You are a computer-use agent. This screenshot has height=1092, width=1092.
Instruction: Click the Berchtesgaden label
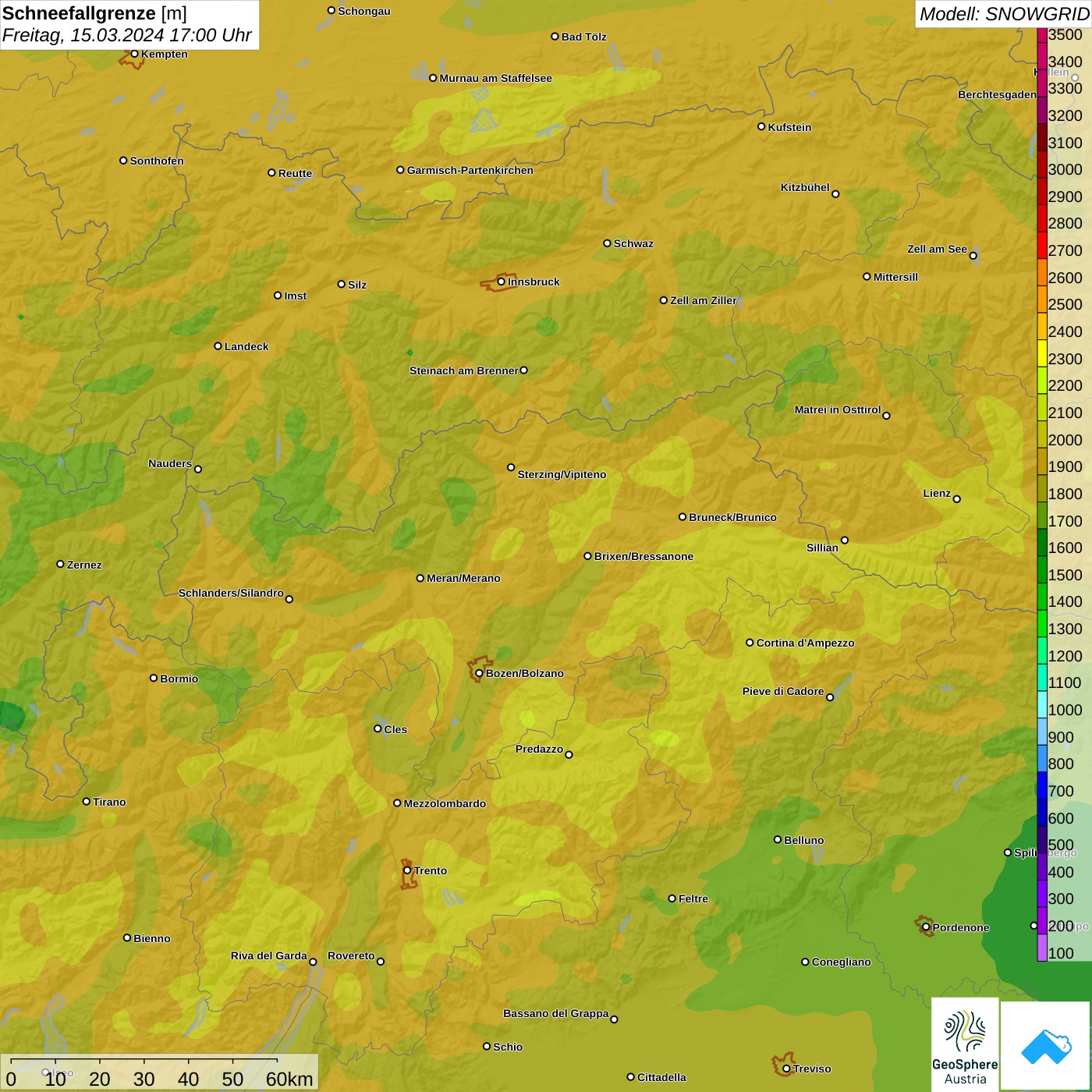[x=997, y=94]
